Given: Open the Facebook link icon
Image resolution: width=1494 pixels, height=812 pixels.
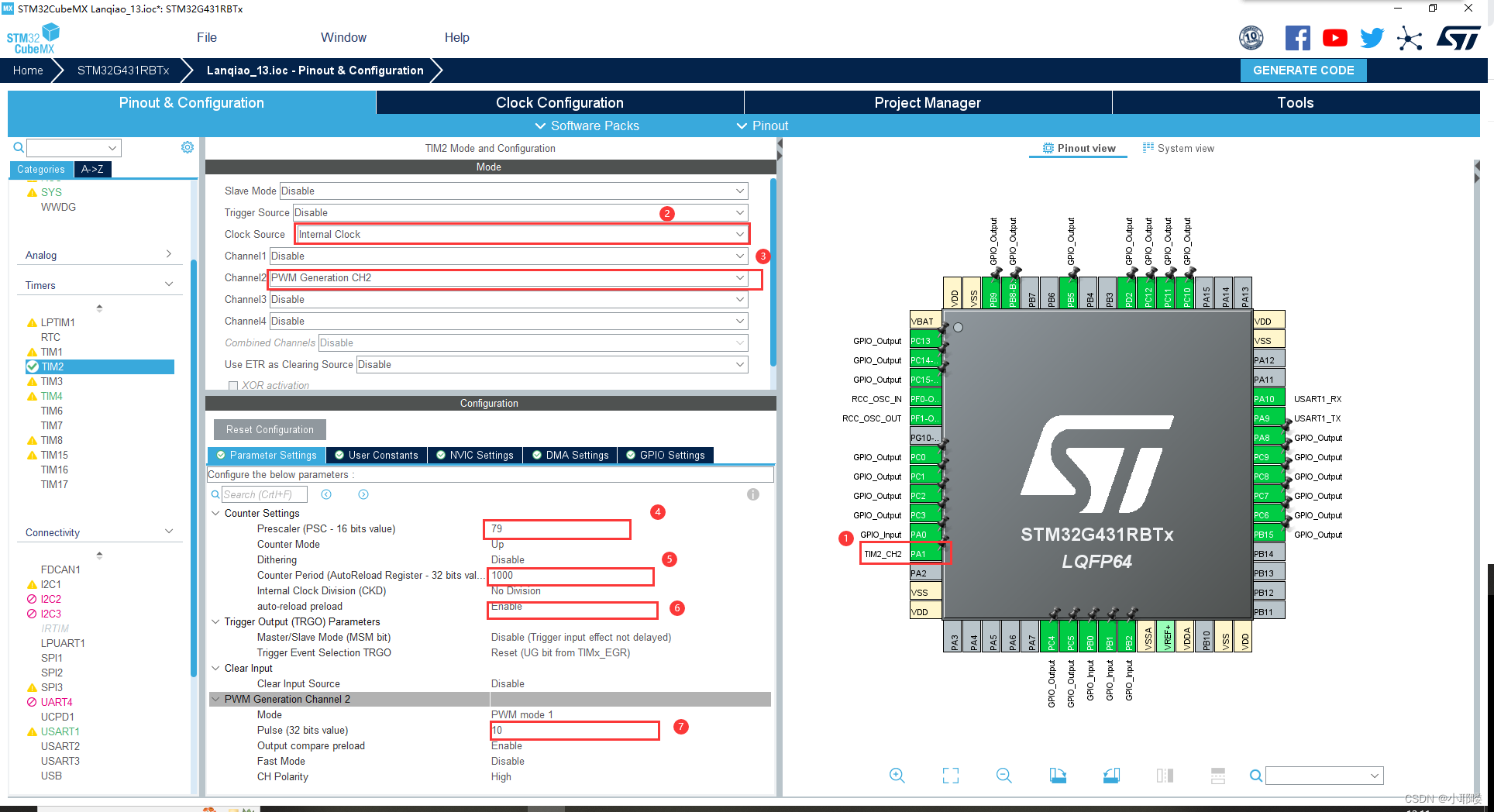Looking at the screenshot, I should click(x=1297, y=38).
